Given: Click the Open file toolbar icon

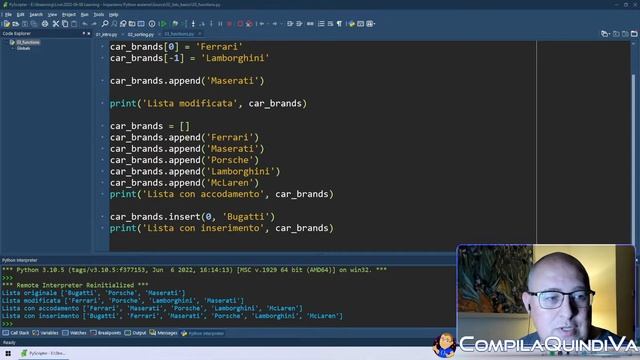Looking at the screenshot, I should 16,24.
